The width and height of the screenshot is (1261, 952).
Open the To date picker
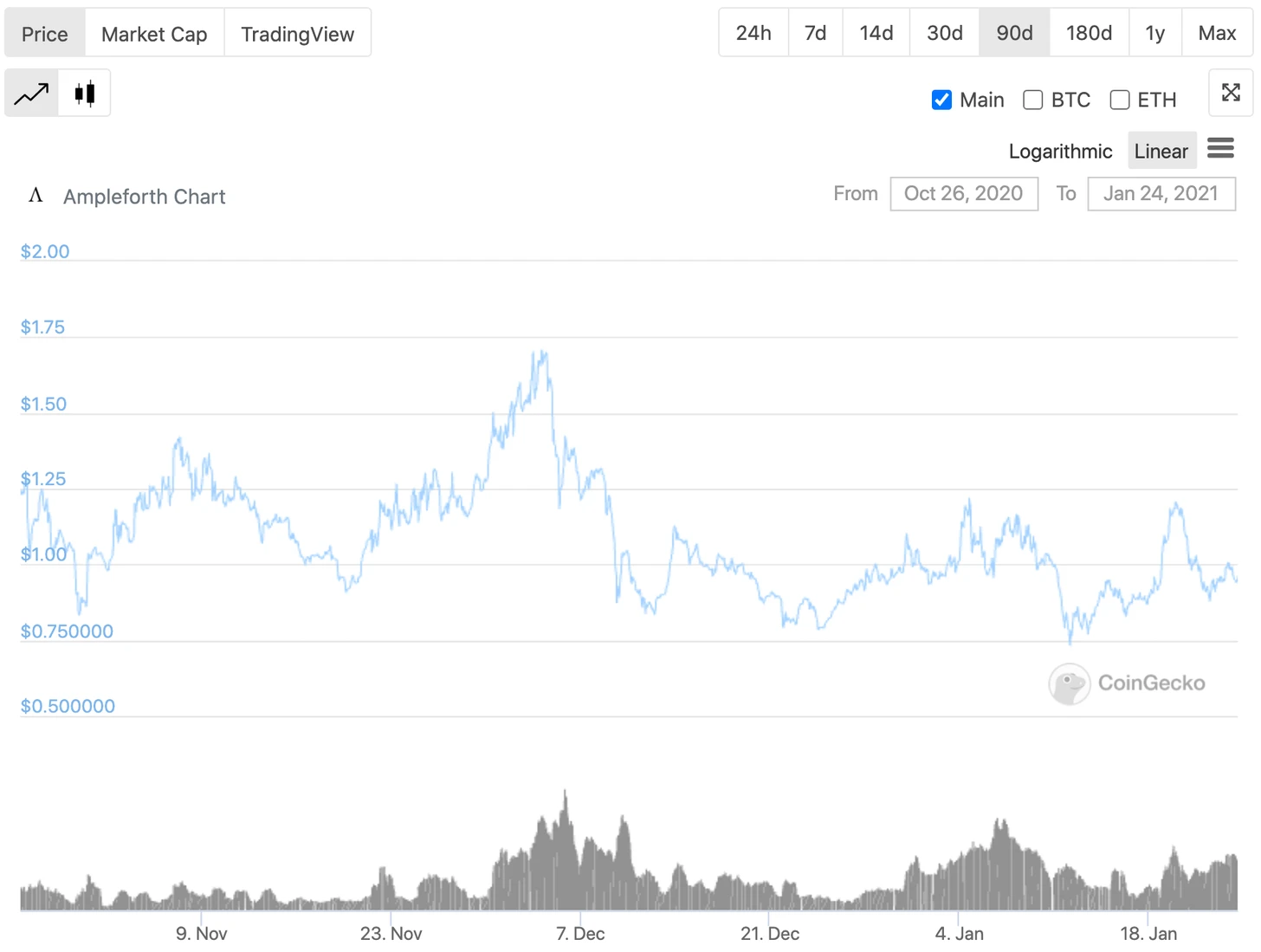tap(1161, 193)
